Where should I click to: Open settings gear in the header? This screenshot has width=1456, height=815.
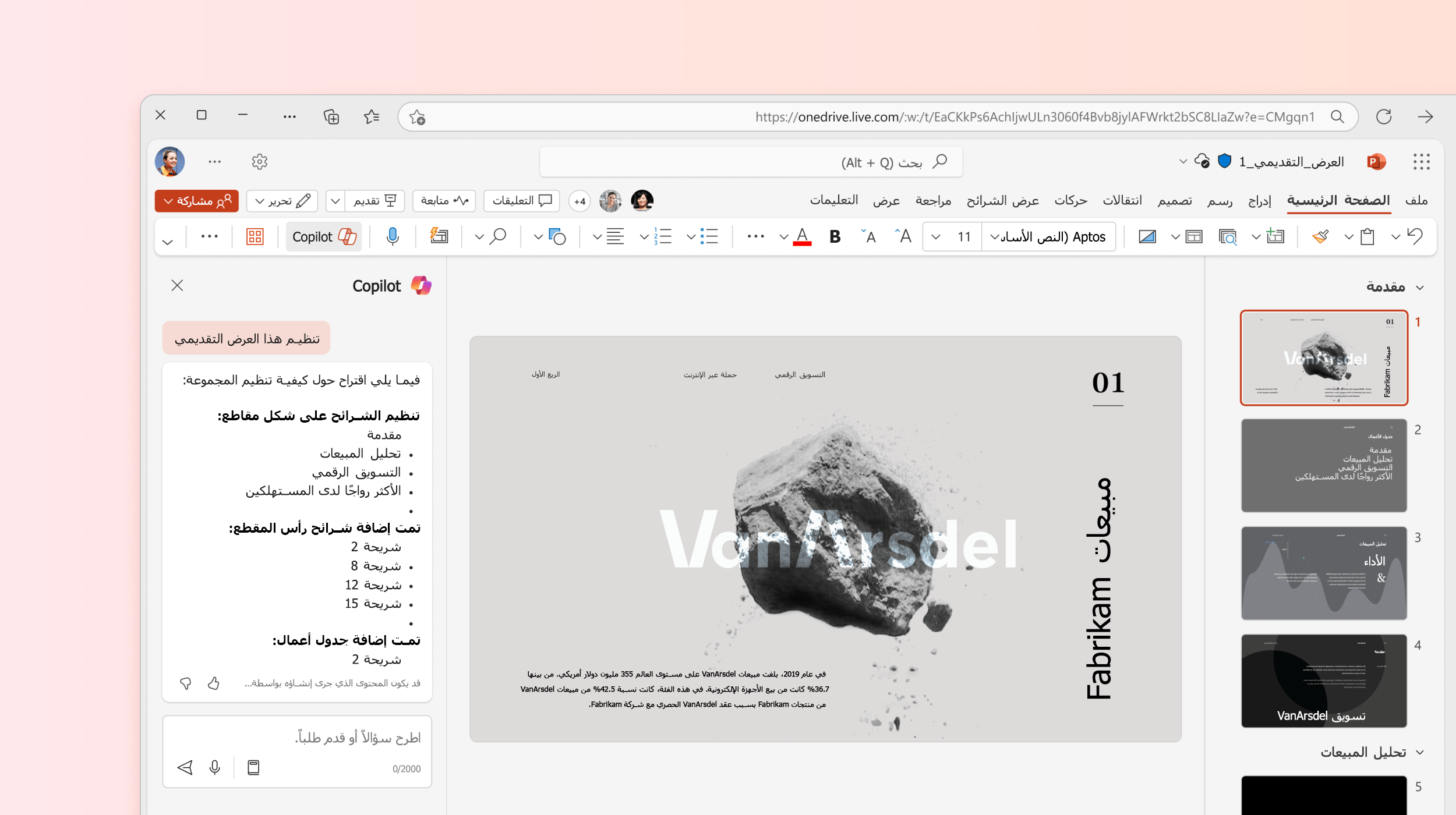click(260, 162)
